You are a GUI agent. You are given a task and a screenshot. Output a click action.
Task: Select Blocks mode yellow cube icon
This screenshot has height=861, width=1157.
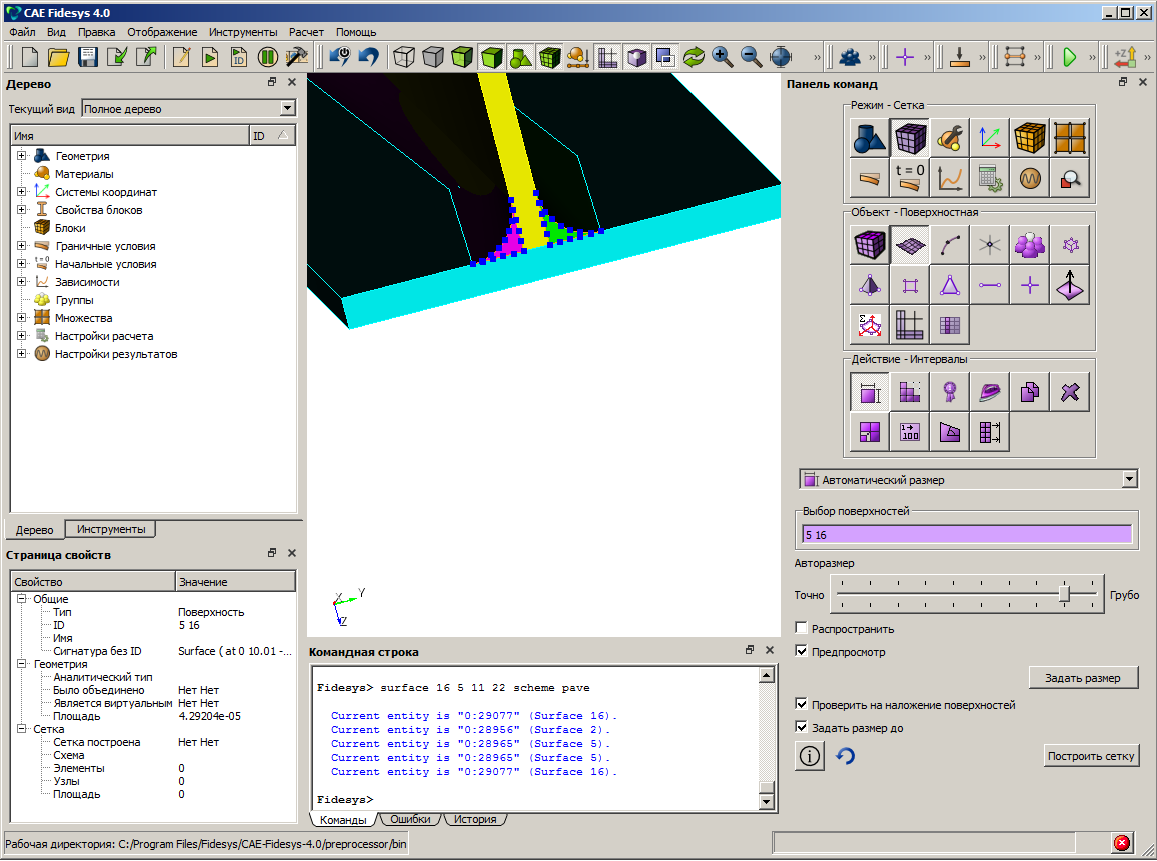1029,138
